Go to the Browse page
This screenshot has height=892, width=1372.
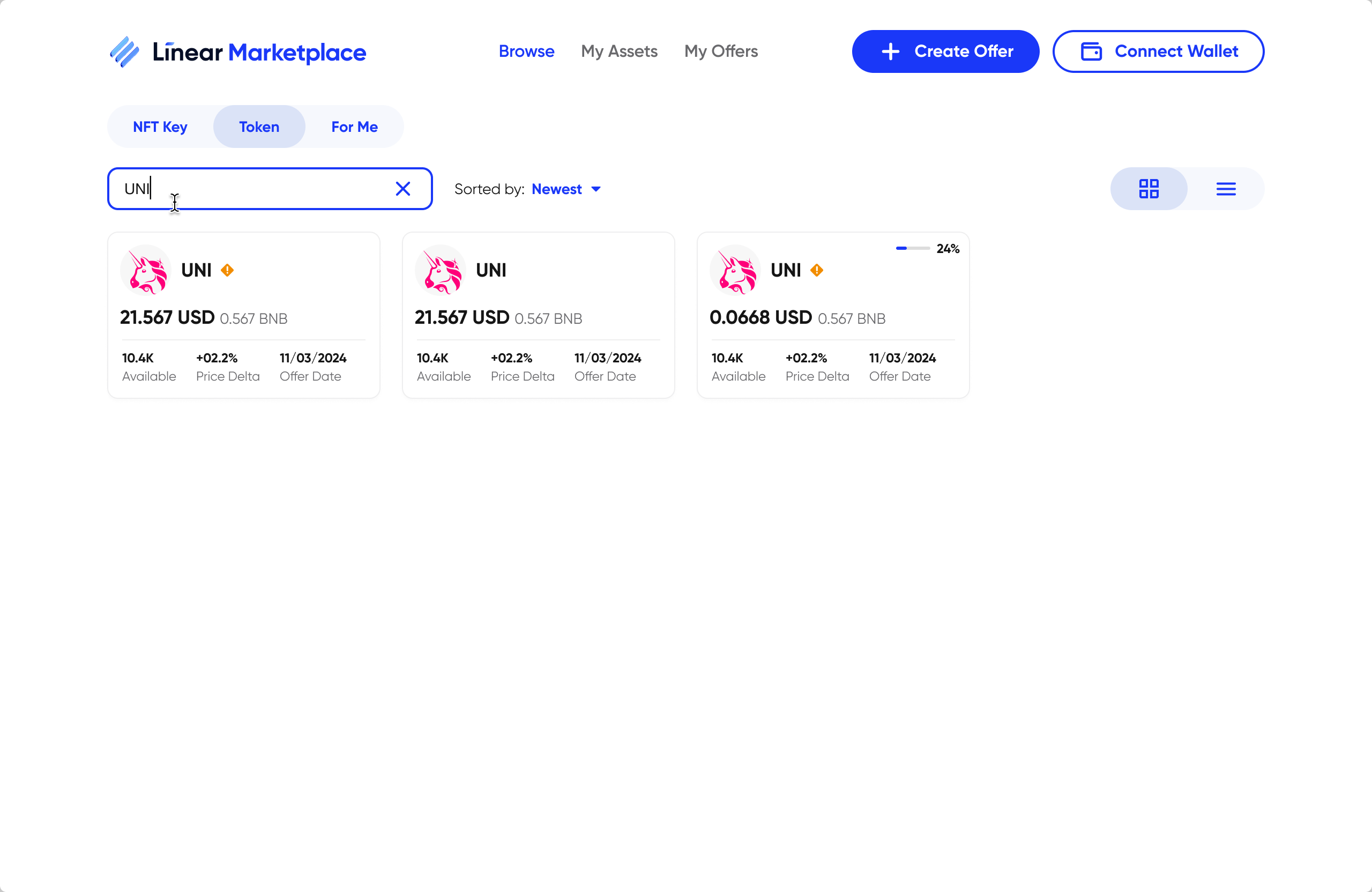click(x=526, y=51)
